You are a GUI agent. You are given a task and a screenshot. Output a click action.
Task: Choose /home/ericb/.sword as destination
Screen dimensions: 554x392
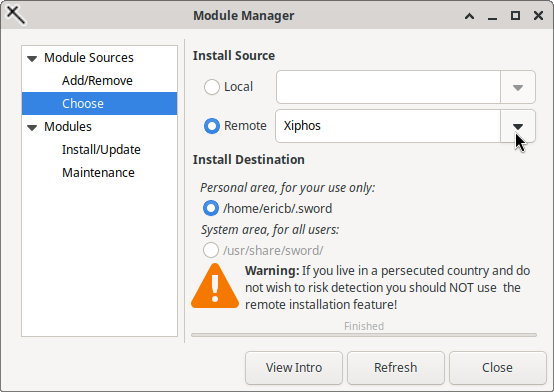211,208
